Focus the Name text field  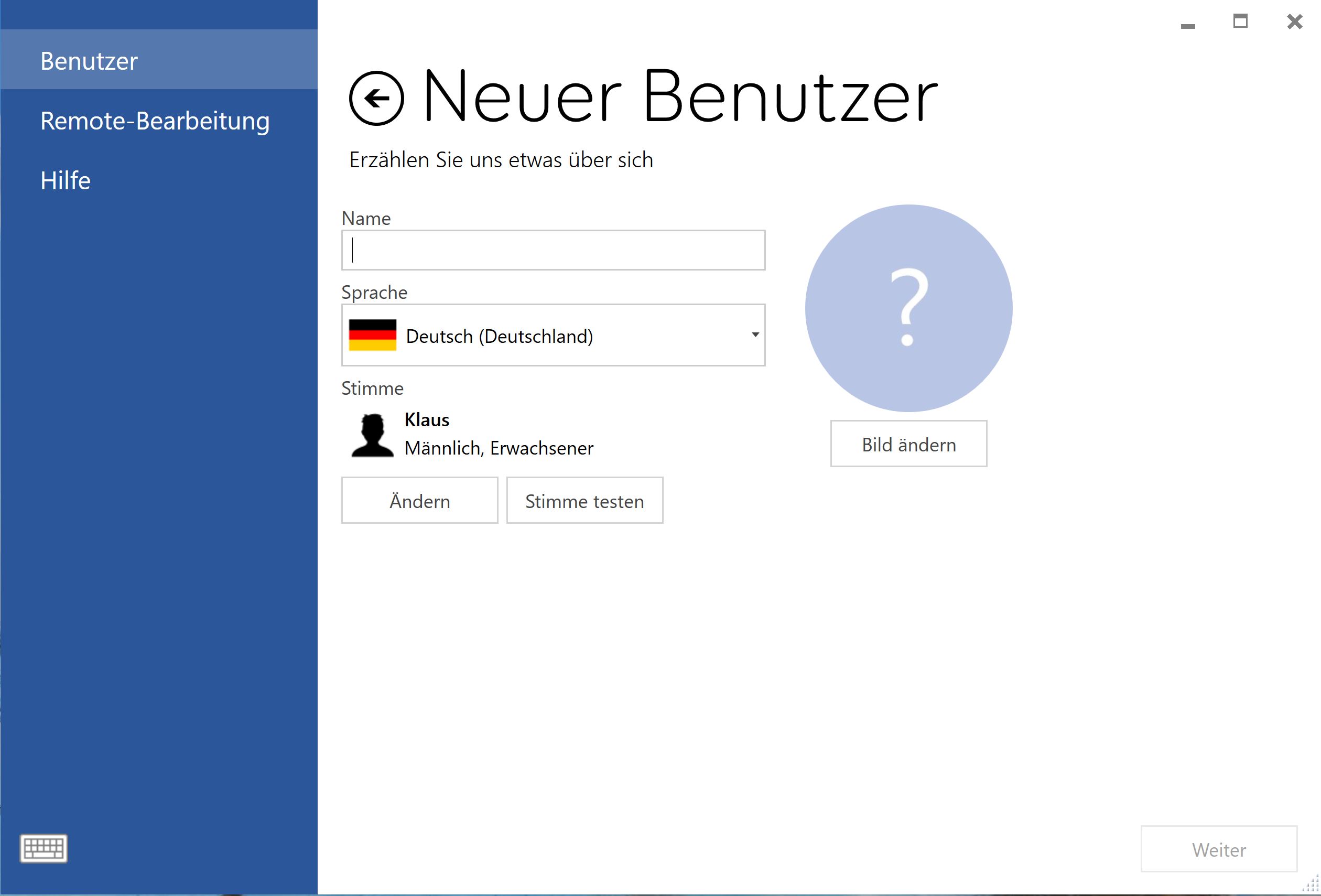tap(553, 250)
